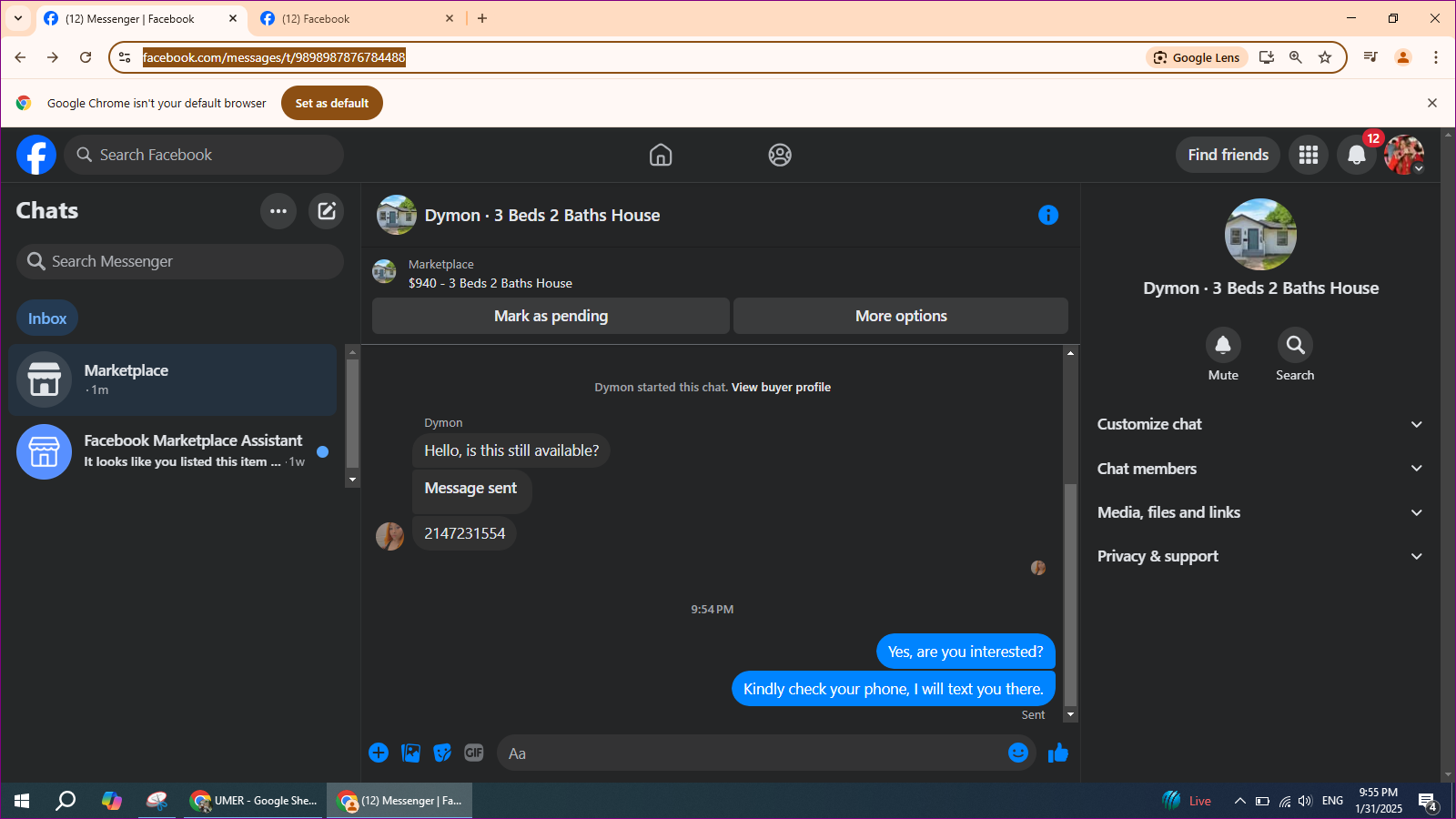Search within the conversation
The image size is (1456, 819).
point(1295,345)
